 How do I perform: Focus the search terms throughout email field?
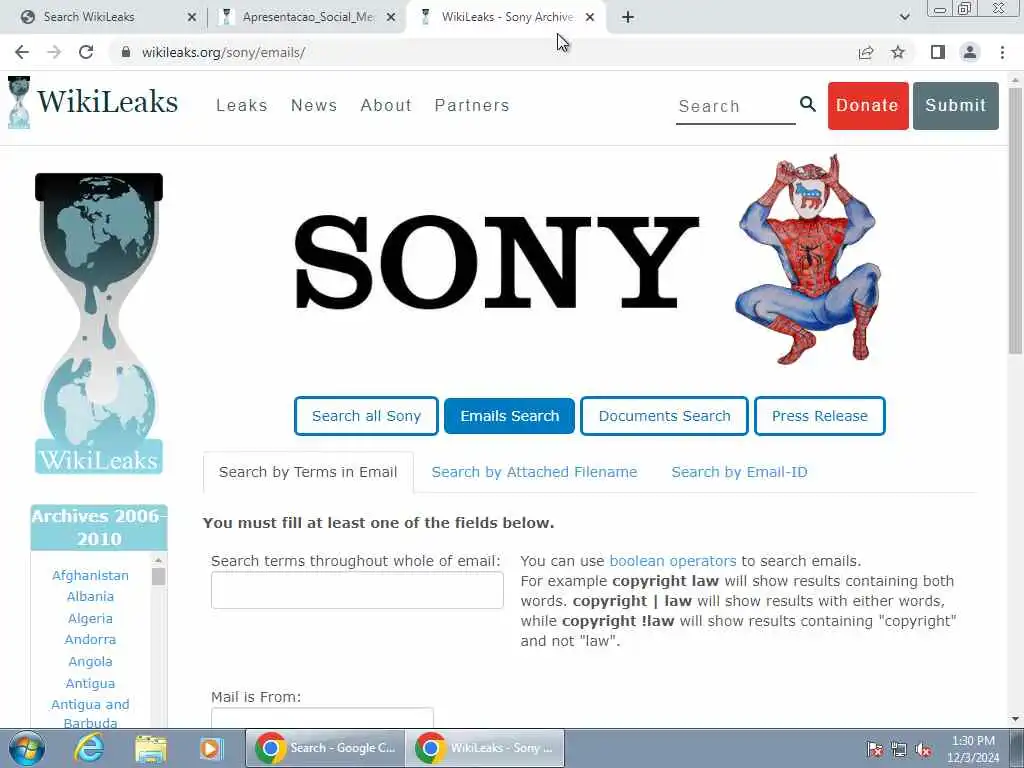point(357,590)
